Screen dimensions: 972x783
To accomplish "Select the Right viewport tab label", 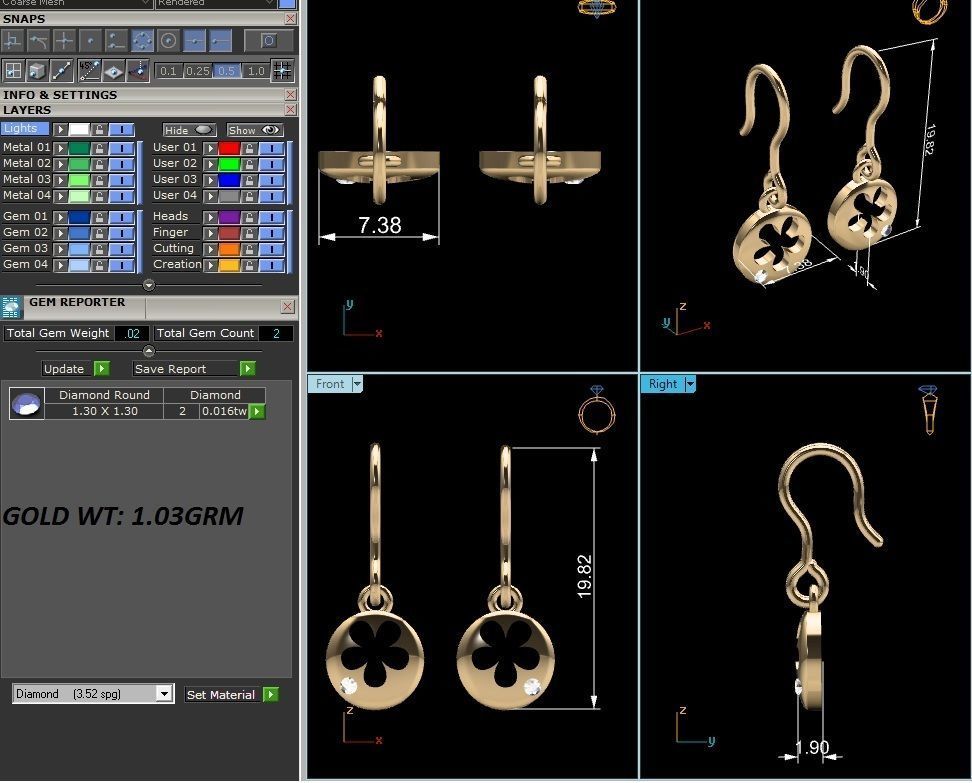I will point(663,384).
